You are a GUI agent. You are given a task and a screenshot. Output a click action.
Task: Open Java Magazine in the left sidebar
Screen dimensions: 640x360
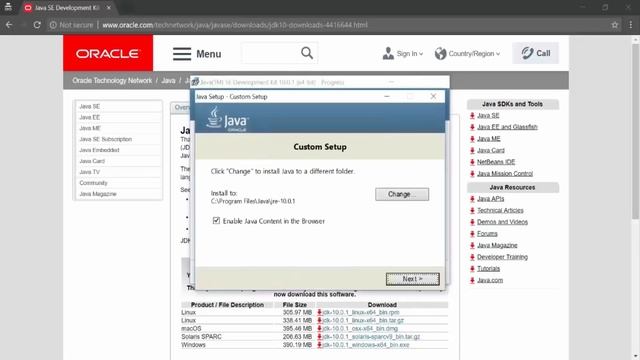point(98,194)
